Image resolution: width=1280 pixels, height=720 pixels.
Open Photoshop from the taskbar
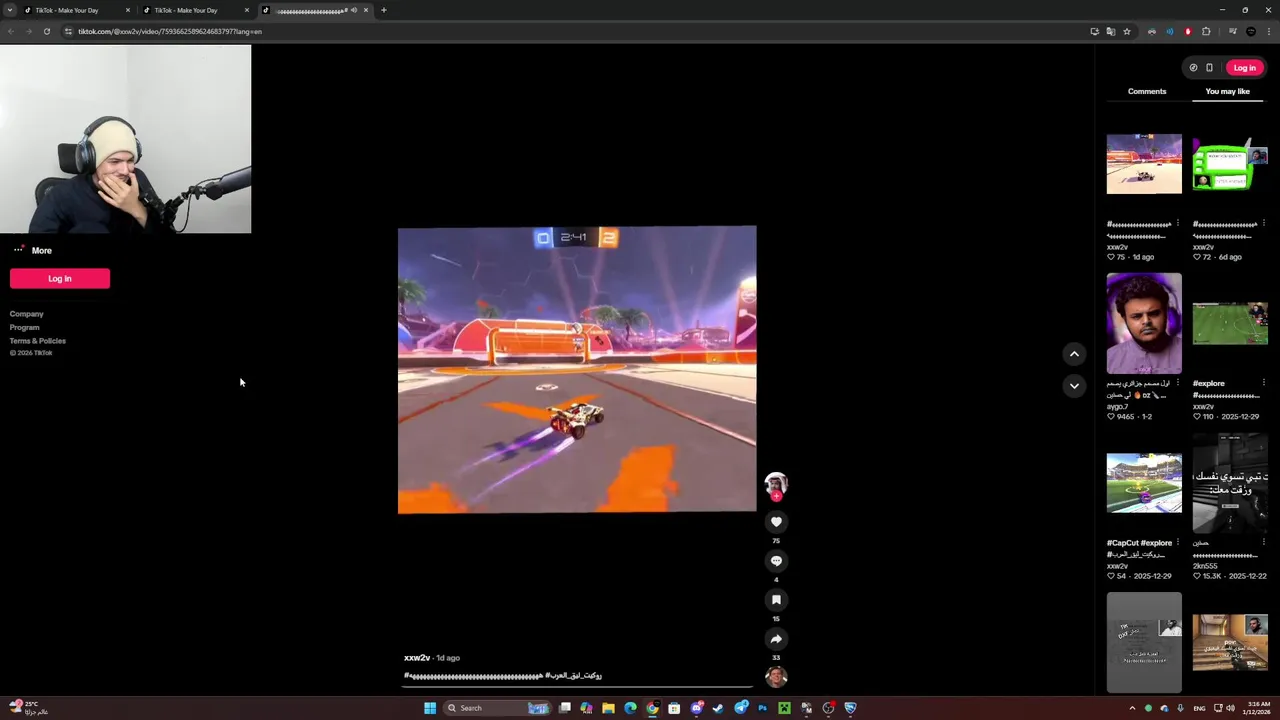[762, 708]
